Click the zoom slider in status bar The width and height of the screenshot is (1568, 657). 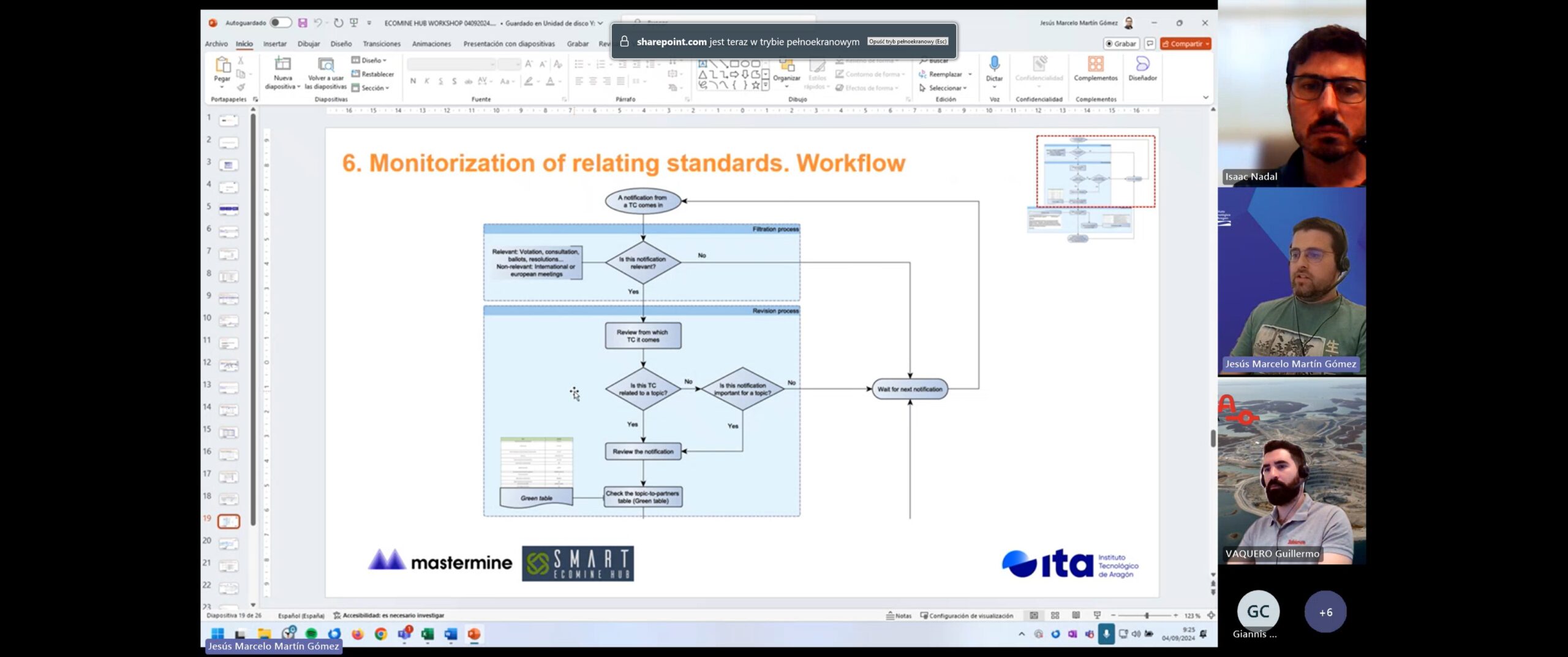tap(1146, 615)
